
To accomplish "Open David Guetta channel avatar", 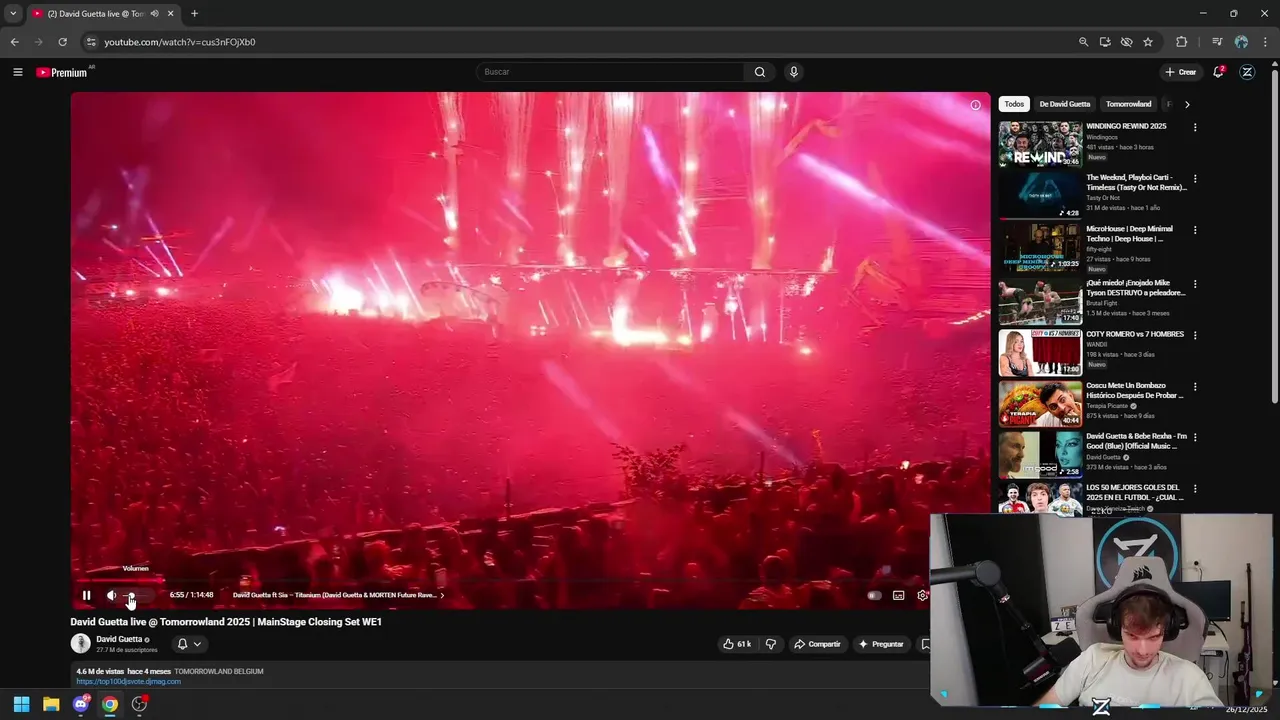I will (80, 643).
